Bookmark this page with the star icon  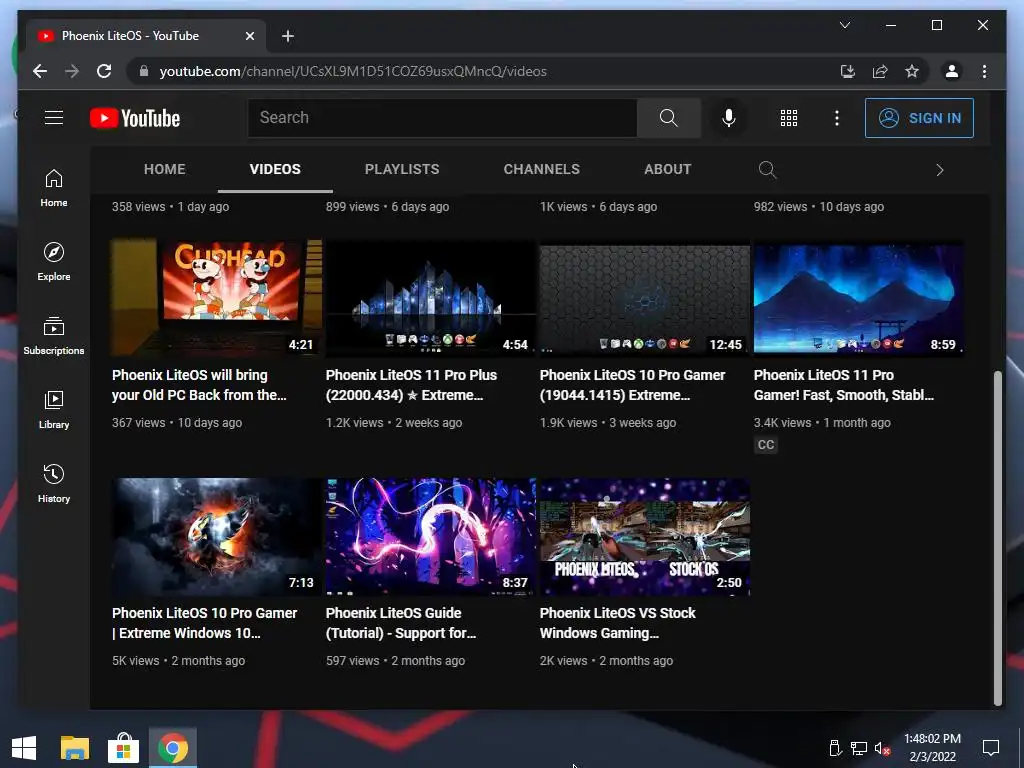click(912, 71)
